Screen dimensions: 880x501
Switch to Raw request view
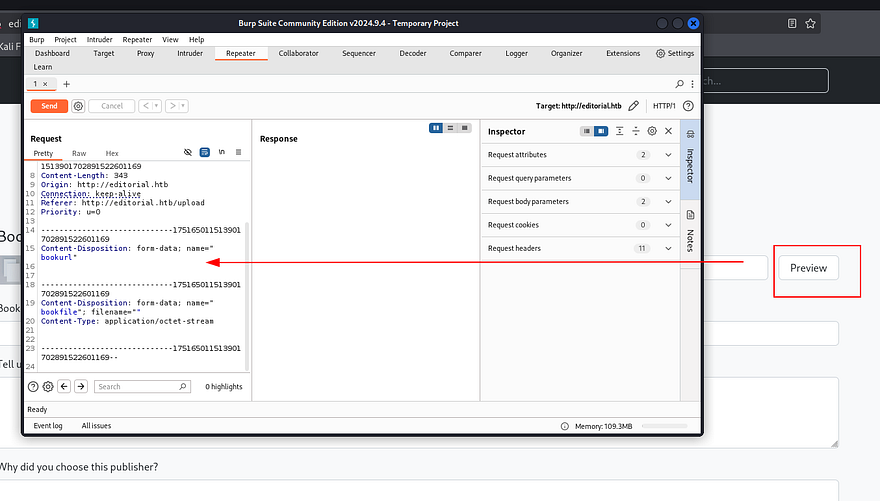pyautogui.click(x=79, y=153)
